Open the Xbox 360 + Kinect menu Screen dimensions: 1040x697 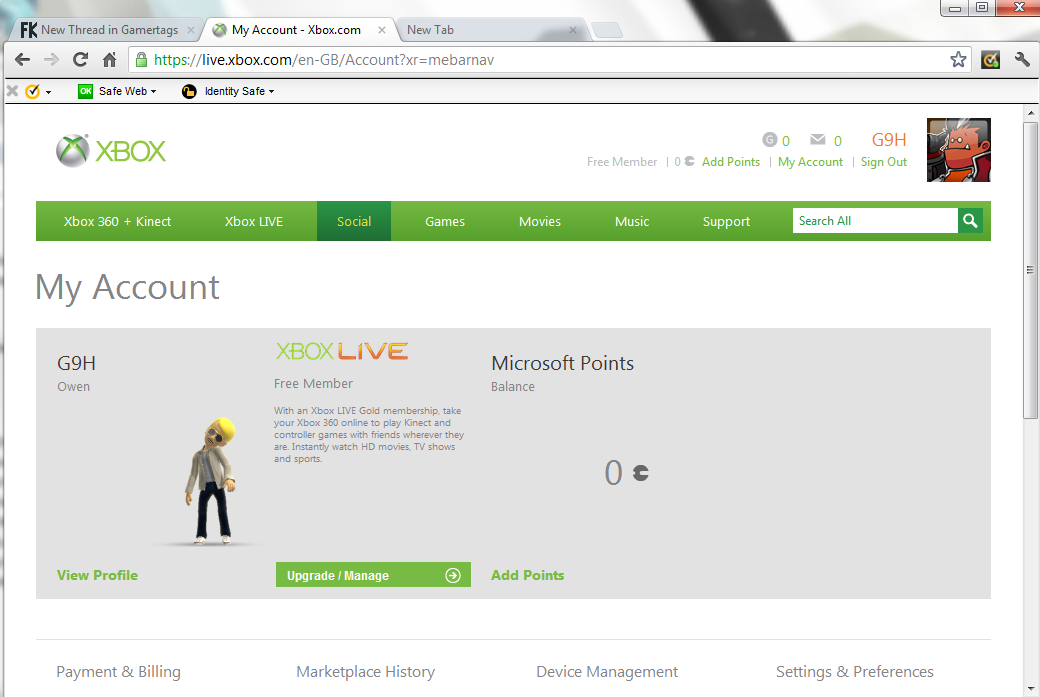coord(117,221)
